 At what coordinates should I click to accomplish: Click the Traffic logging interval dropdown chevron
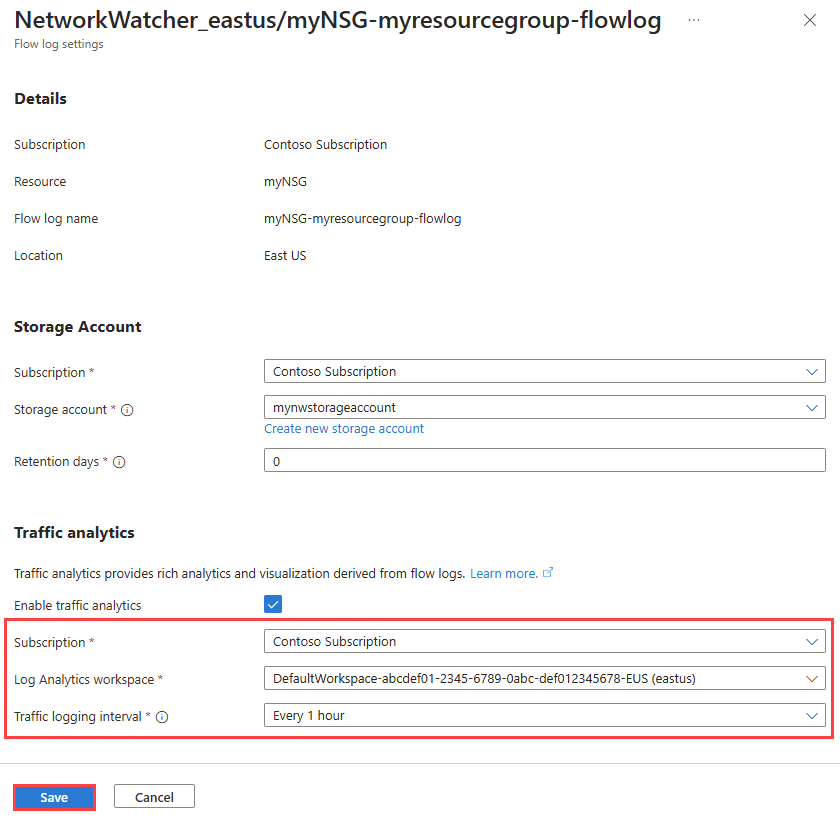click(x=812, y=715)
